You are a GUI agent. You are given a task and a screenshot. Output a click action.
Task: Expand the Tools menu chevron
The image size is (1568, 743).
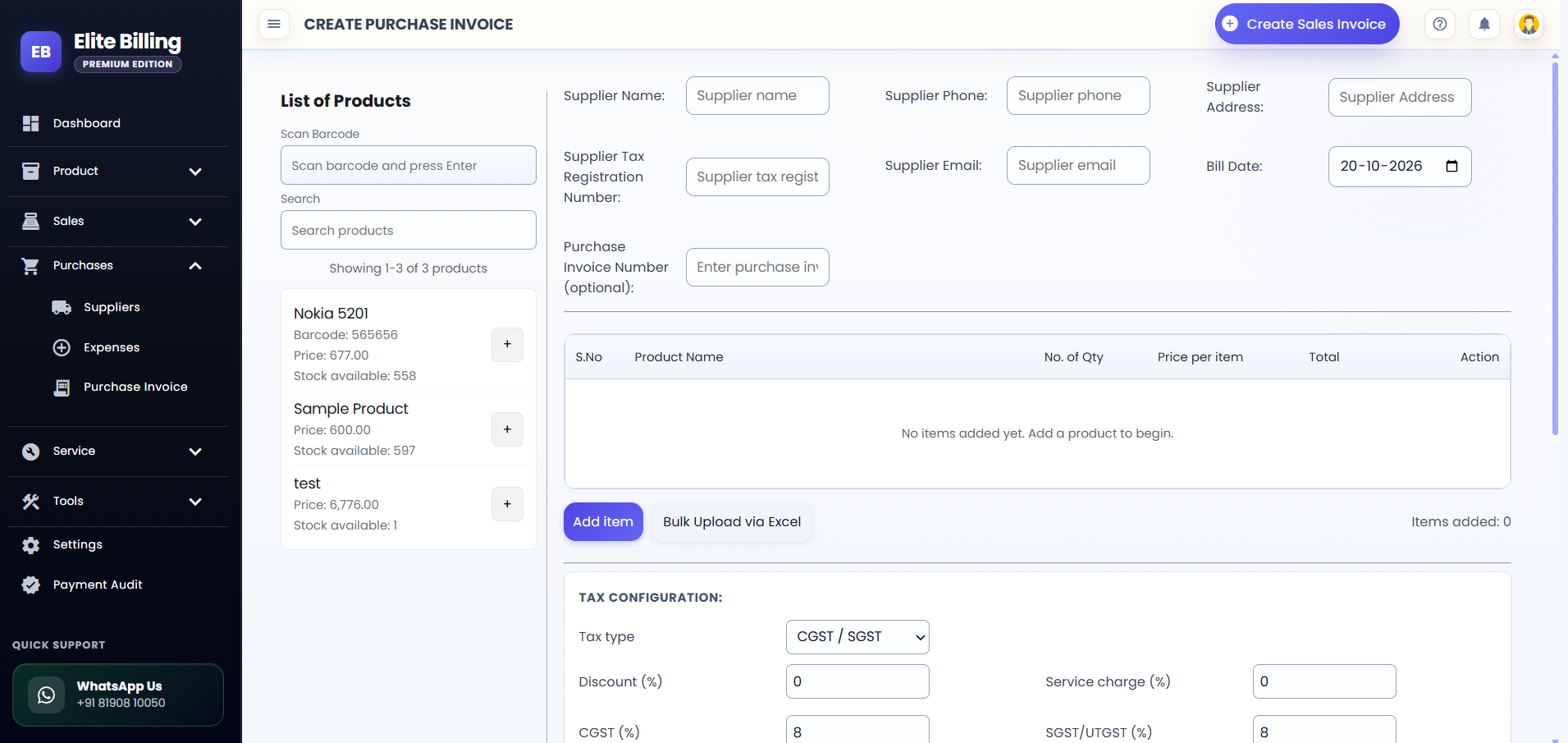(x=195, y=502)
